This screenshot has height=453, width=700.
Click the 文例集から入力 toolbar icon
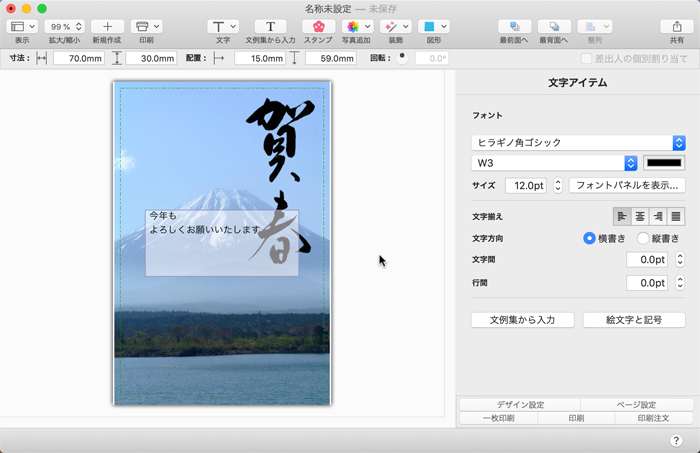(x=270, y=26)
